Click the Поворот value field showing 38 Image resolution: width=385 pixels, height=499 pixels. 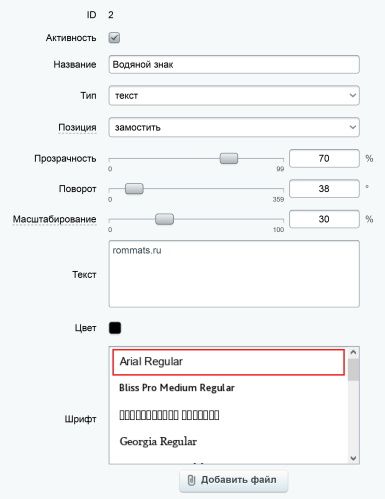coord(324,189)
